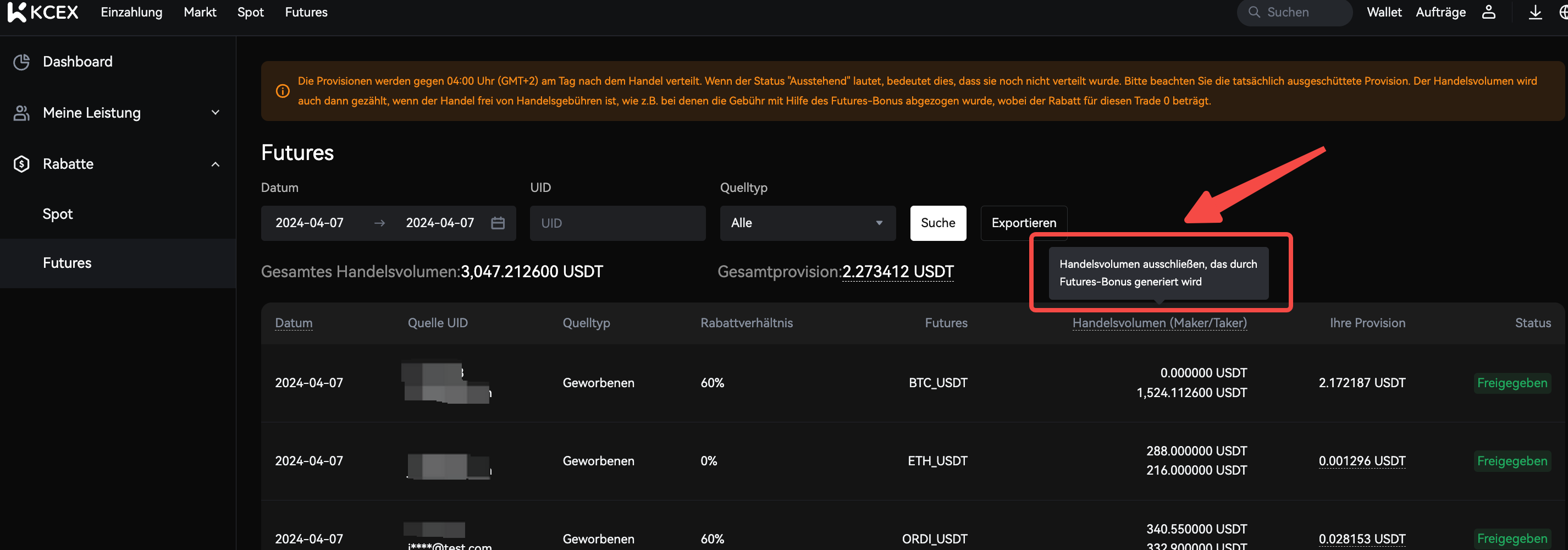The image size is (1568, 550).
Task: Click the download icon in header
Action: 1535,12
